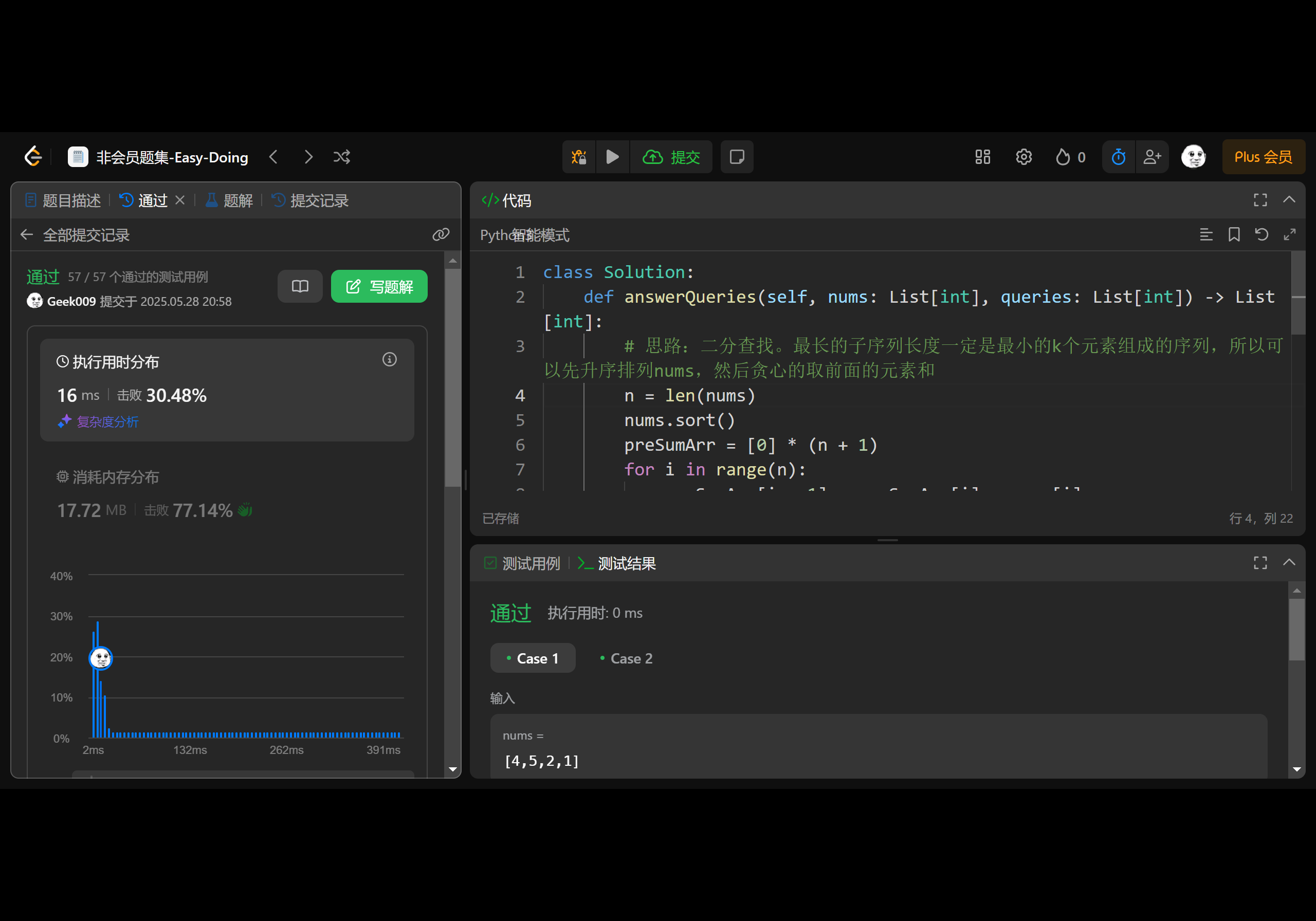Image resolution: width=1316 pixels, height=921 pixels.
Task: Open the notes sticky-note icon
Action: click(737, 156)
